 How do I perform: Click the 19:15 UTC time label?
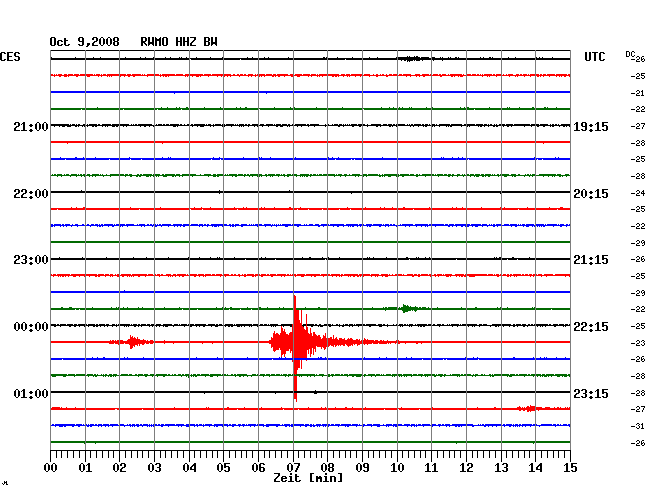click(x=591, y=126)
